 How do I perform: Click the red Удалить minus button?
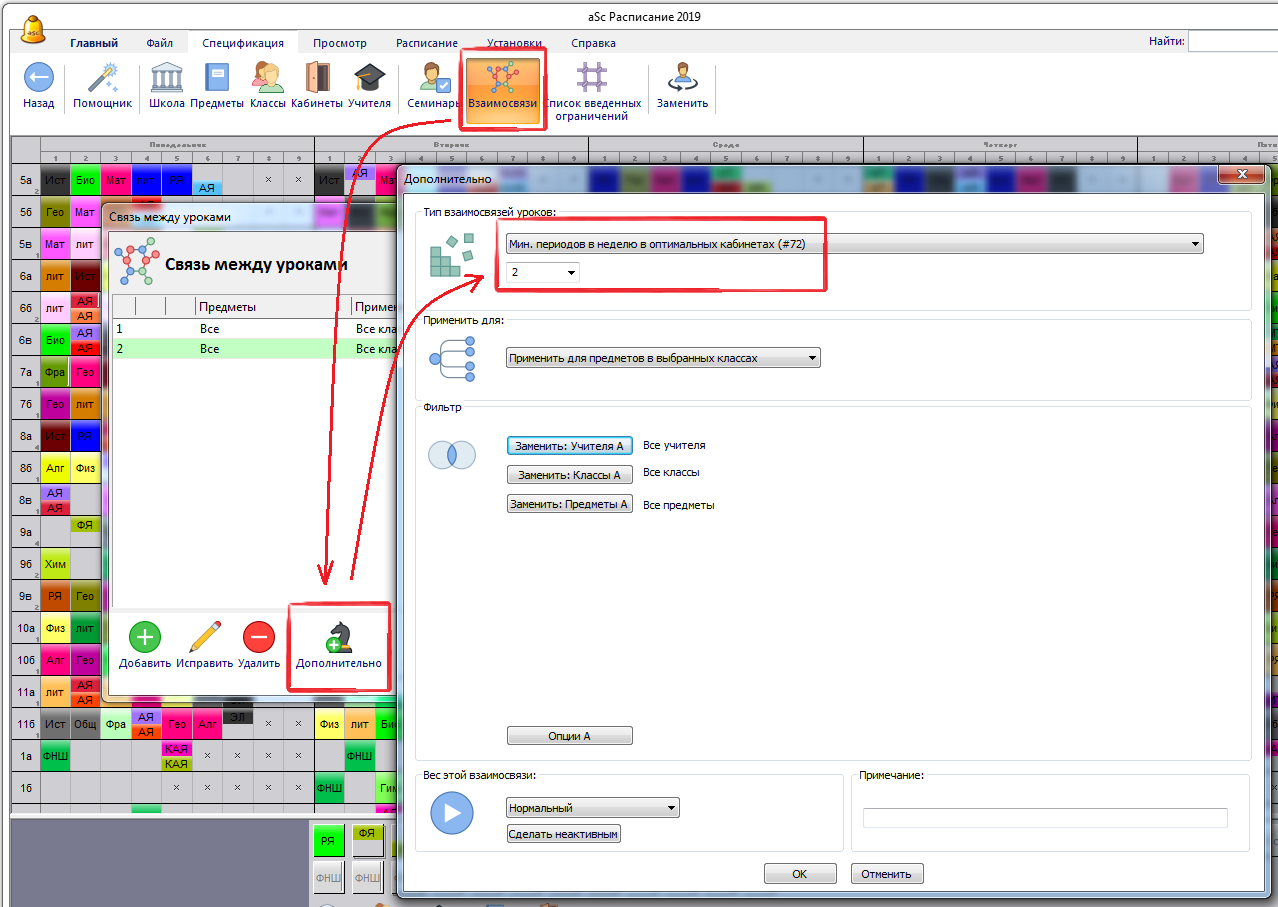258,637
